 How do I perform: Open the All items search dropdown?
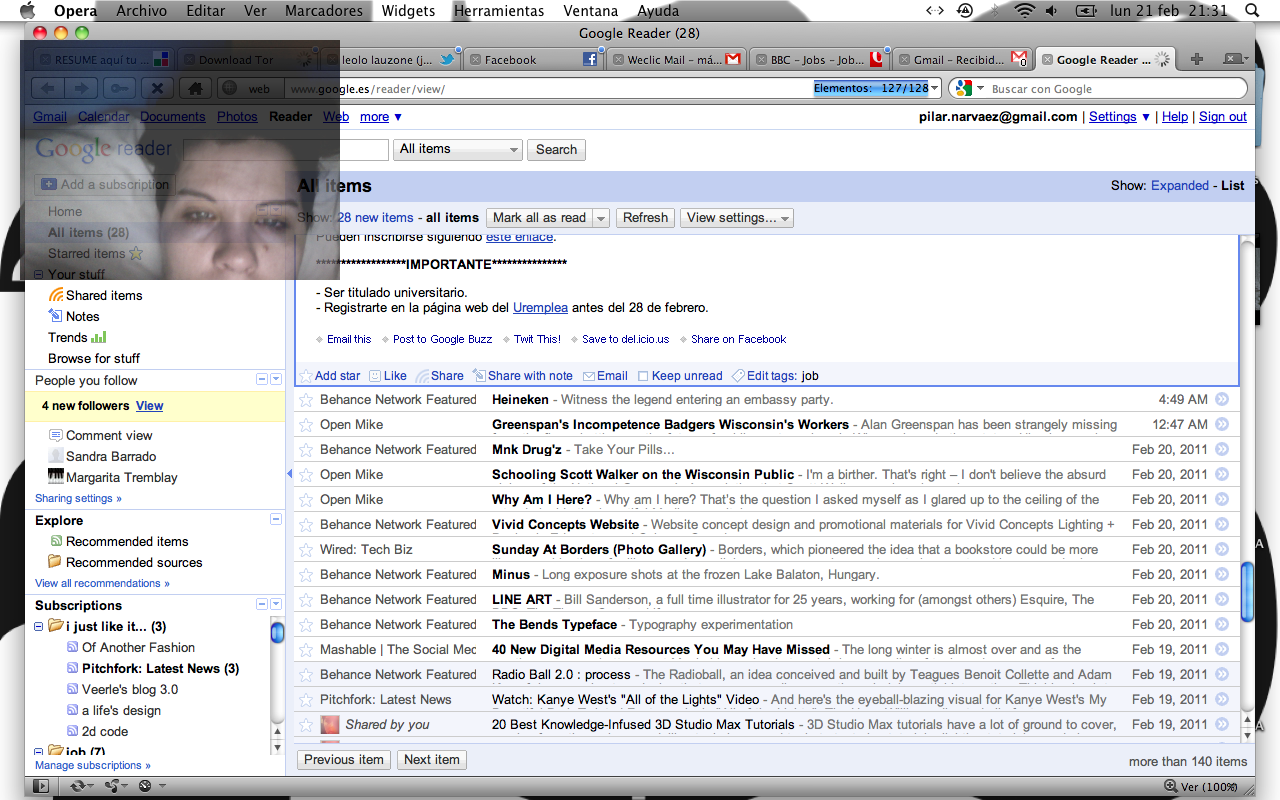pyautogui.click(x=459, y=149)
